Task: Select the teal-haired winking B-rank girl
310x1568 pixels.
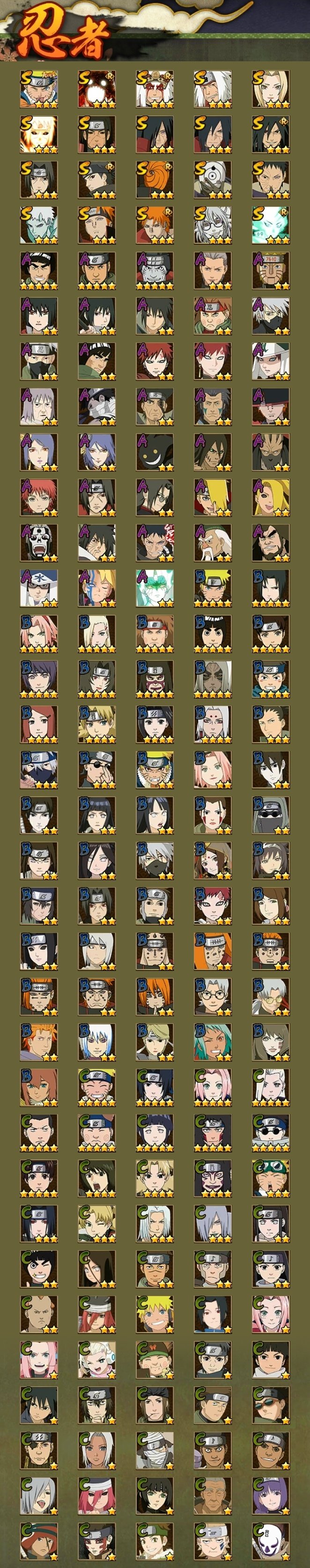Action: coord(213,1042)
